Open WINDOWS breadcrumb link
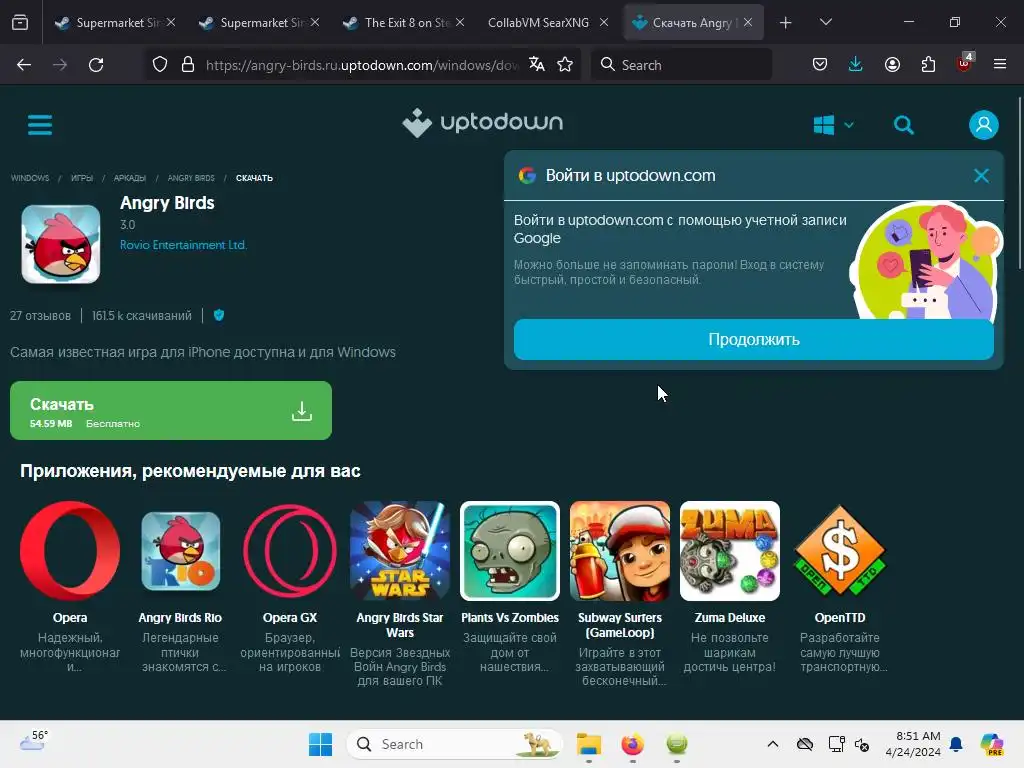Image resolution: width=1024 pixels, height=768 pixels. pyautogui.click(x=30, y=178)
